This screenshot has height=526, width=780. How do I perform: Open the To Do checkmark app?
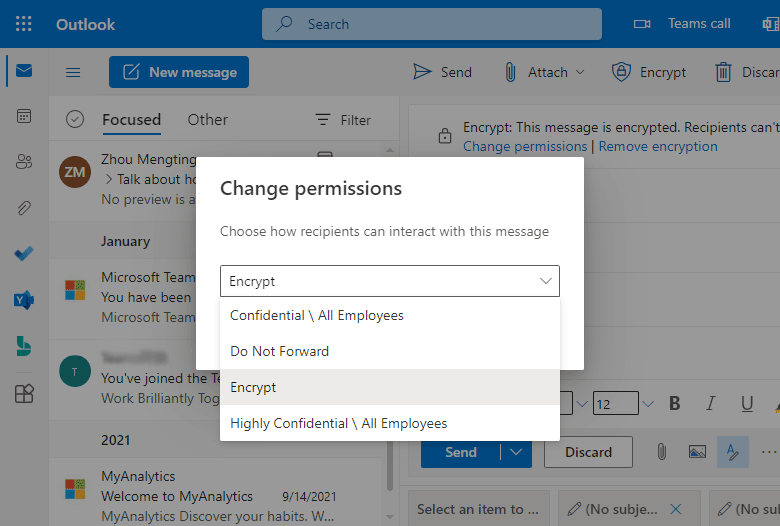pyautogui.click(x=24, y=254)
